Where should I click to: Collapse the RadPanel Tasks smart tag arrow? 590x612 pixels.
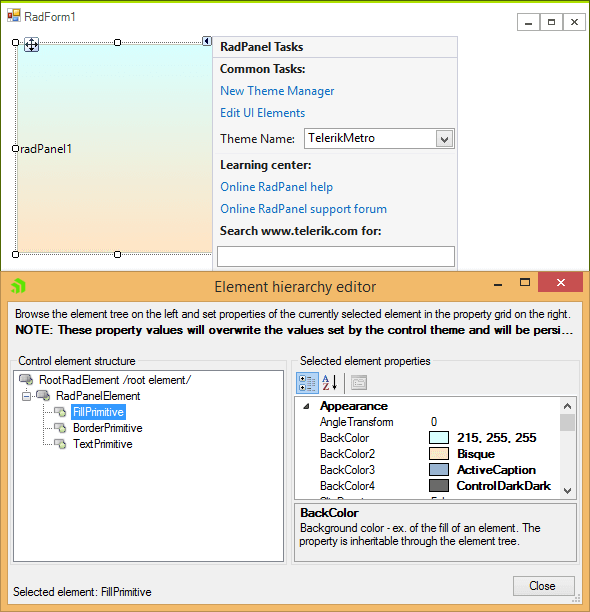(x=207, y=41)
